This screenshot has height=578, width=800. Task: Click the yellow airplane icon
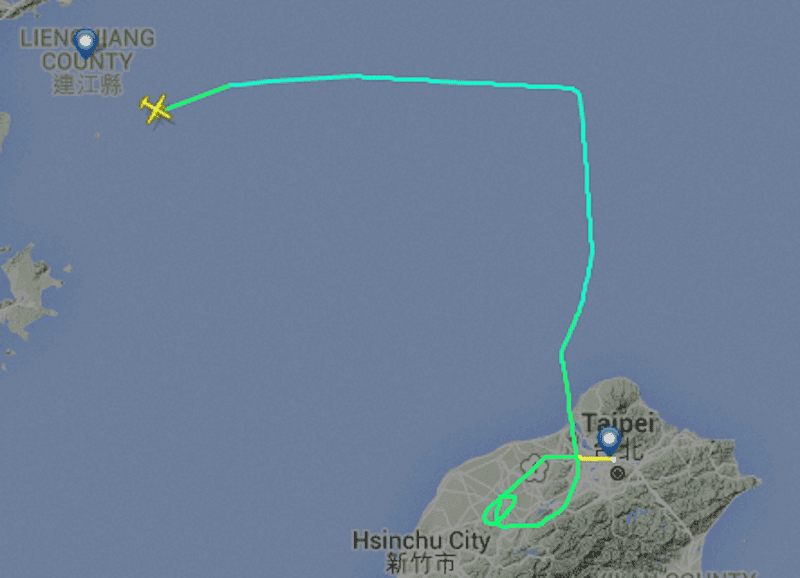[156, 109]
